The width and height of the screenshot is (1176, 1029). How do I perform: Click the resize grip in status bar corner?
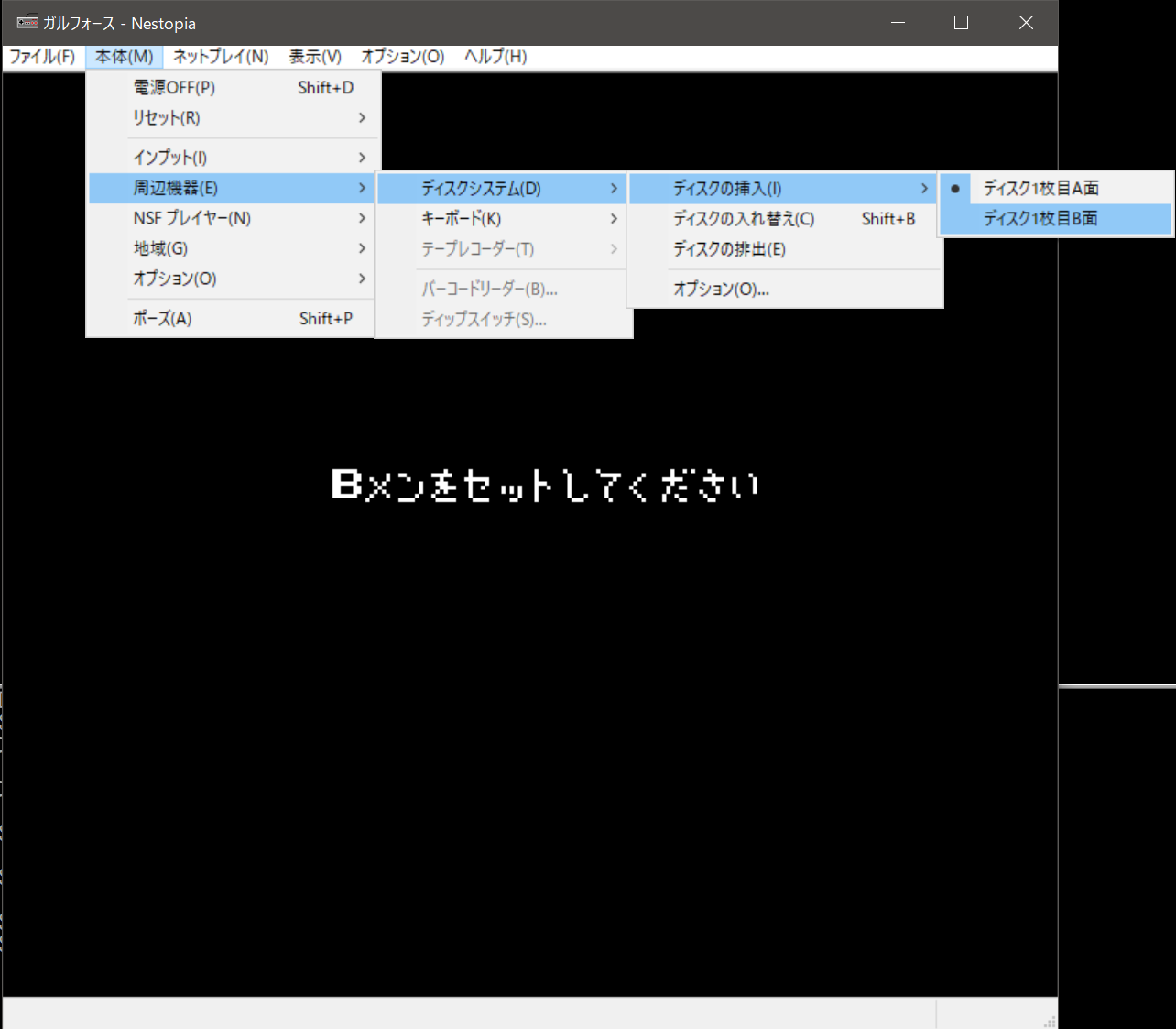pos(1050,1022)
